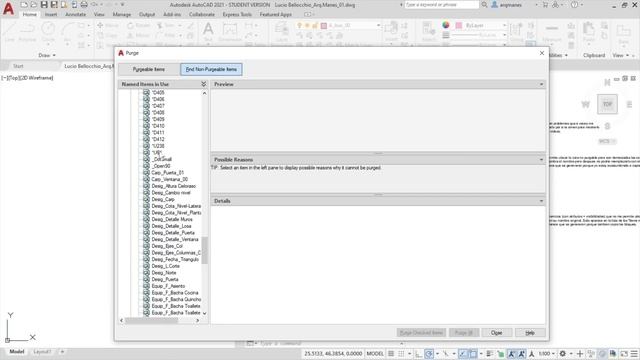Click the command line customize icon
The width and height of the screenshot is (640, 360).
pos(250,343)
